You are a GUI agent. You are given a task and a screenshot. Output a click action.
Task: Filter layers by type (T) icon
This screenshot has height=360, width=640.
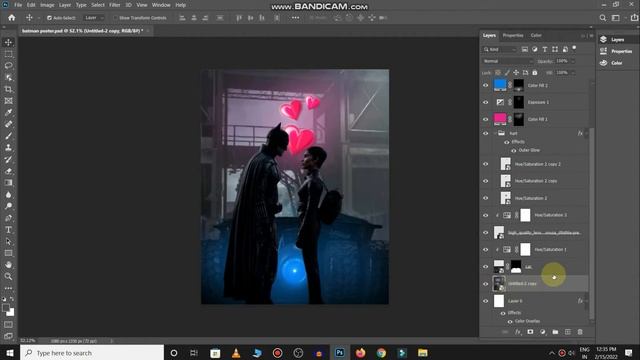click(544, 49)
